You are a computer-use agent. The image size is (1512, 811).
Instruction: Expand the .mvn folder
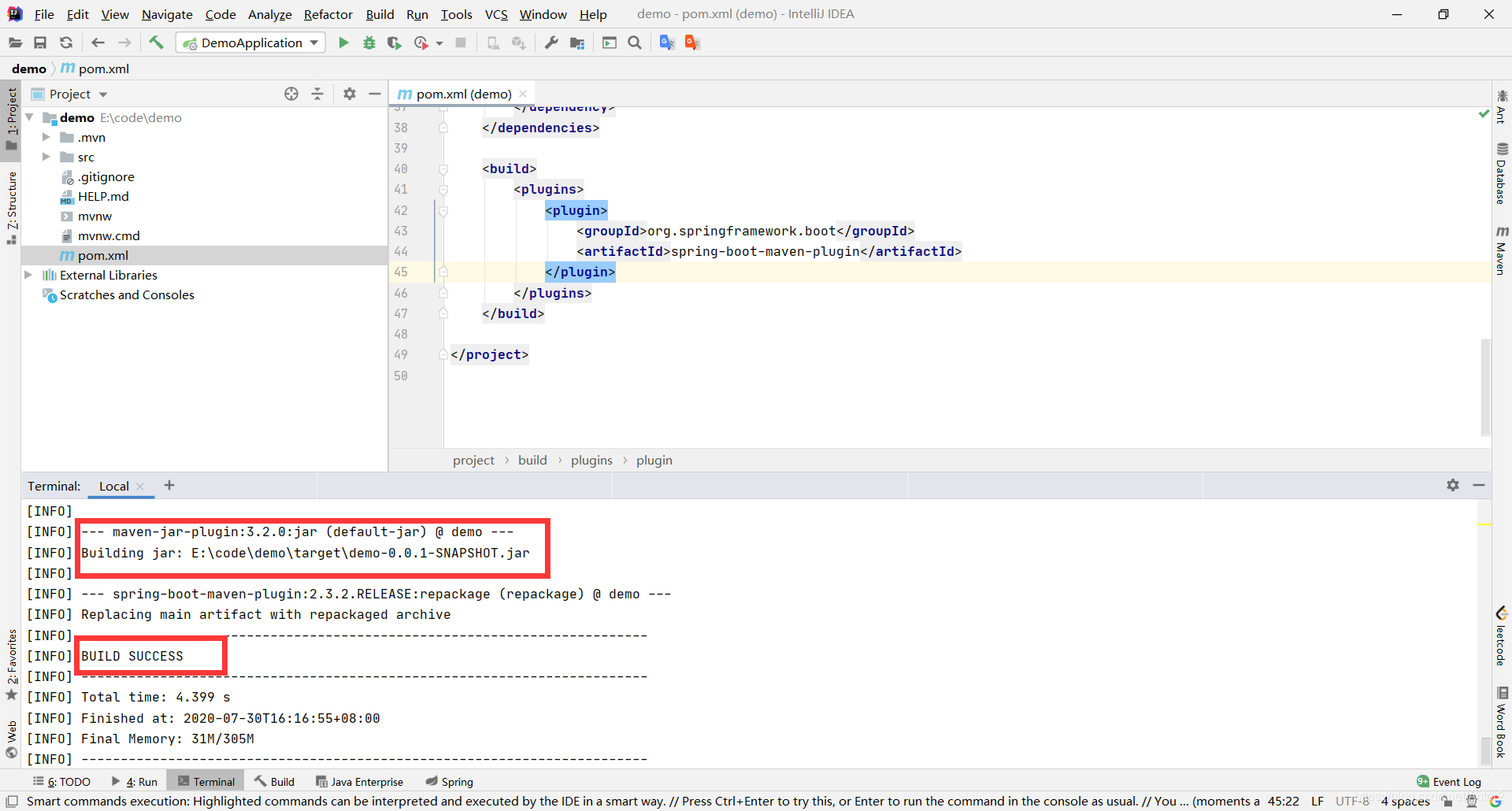coord(46,137)
